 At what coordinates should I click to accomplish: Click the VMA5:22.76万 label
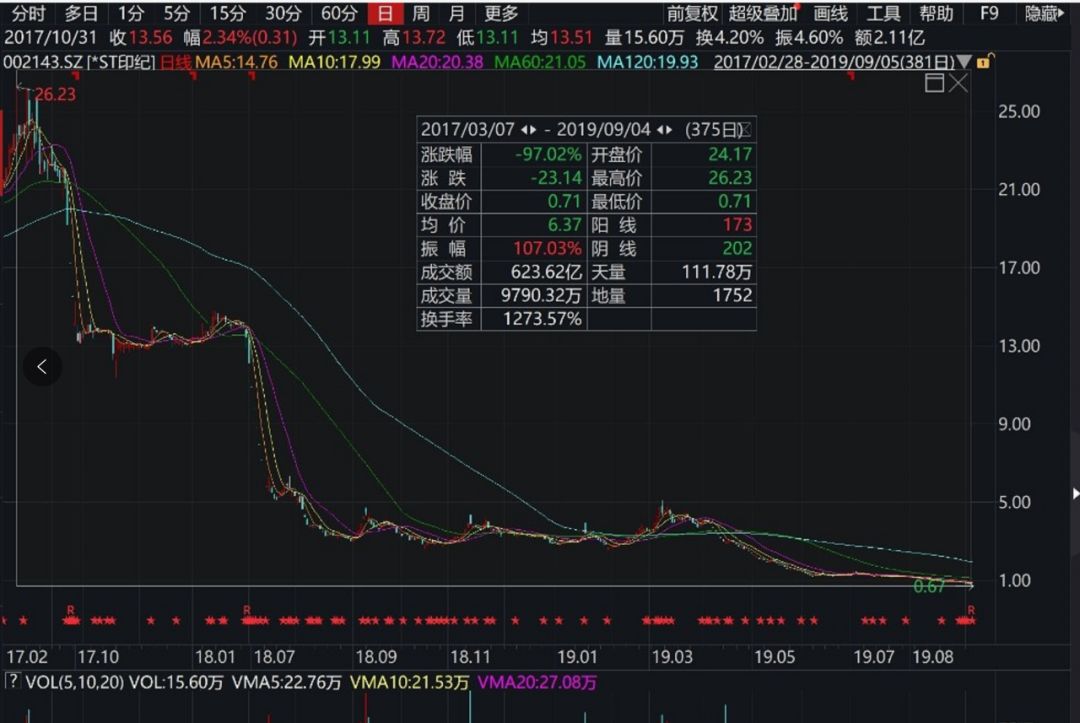[286, 682]
